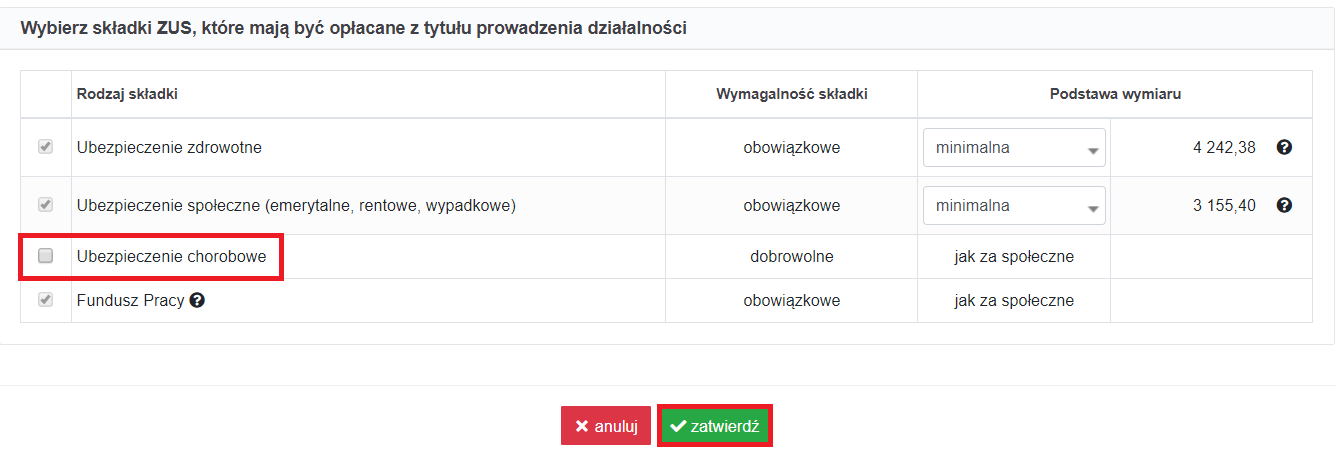This screenshot has height=459, width=1337.
Task: Open minimalna dropdown for społeczne row
Action: coord(1014,205)
